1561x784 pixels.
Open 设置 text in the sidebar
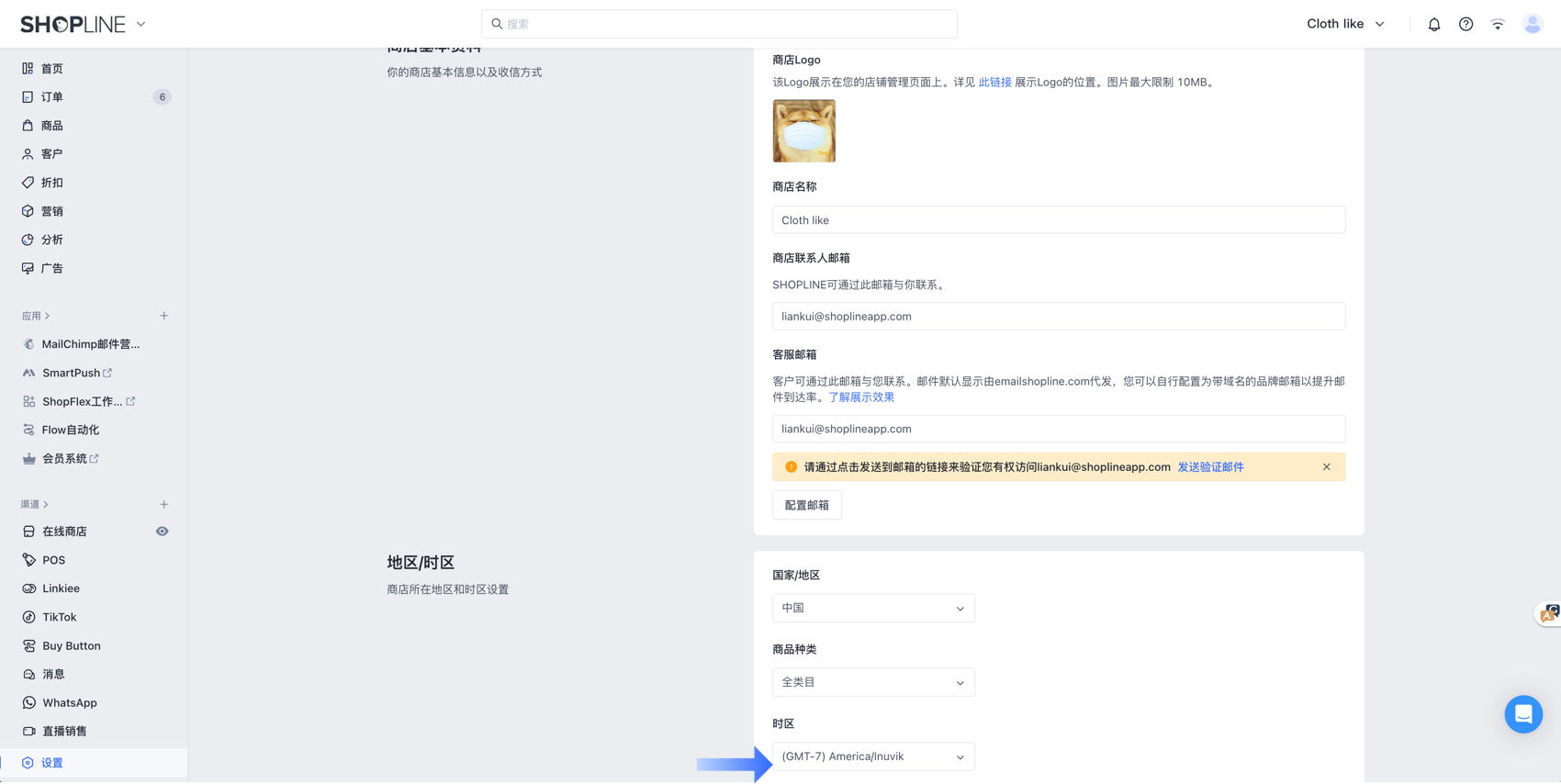point(52,763)
